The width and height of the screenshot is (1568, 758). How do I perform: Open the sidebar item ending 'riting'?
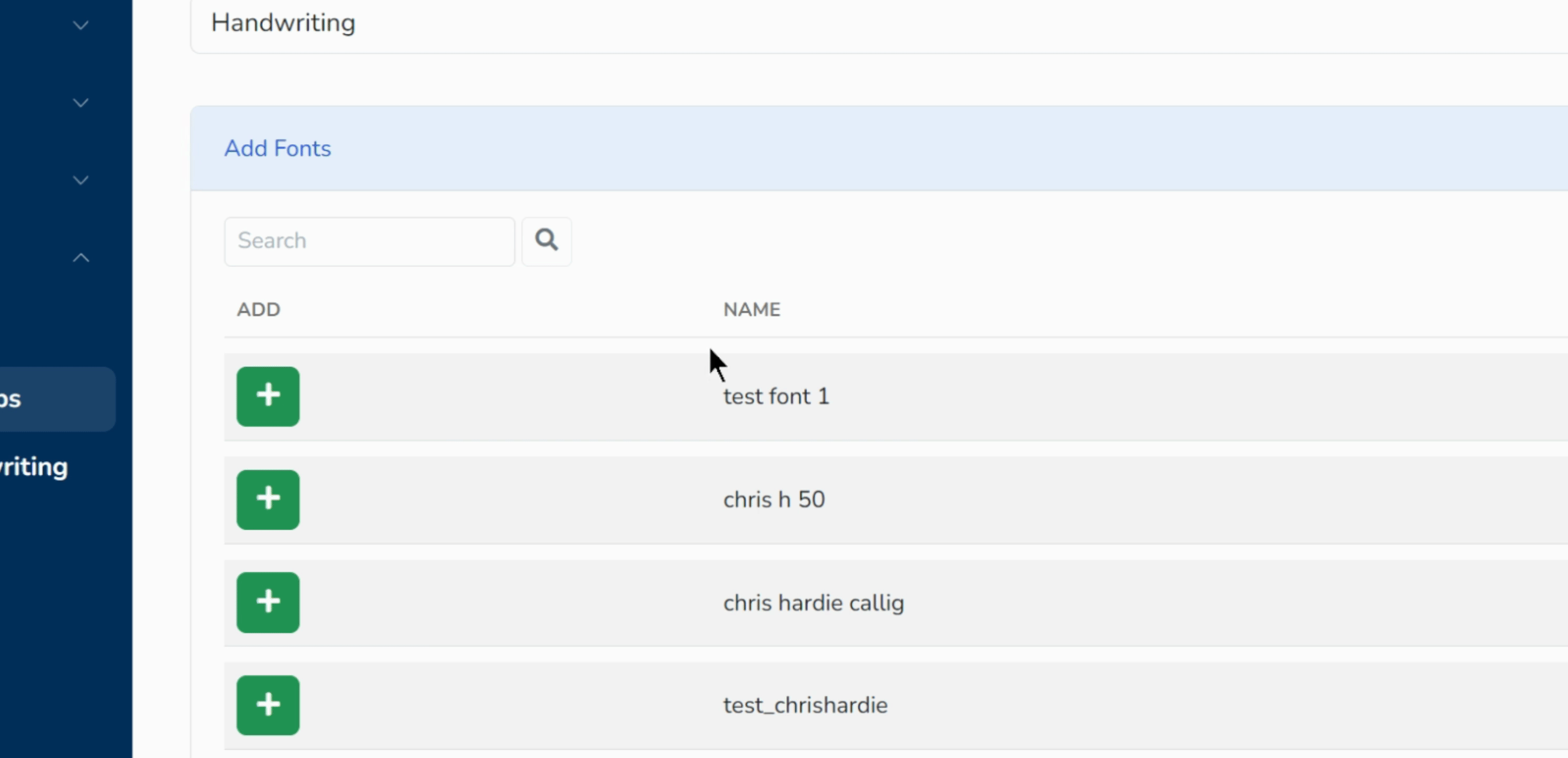pos(34,467)
